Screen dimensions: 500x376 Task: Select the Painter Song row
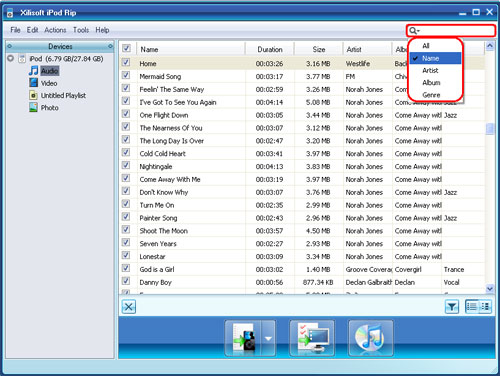(x=302, y=218)
